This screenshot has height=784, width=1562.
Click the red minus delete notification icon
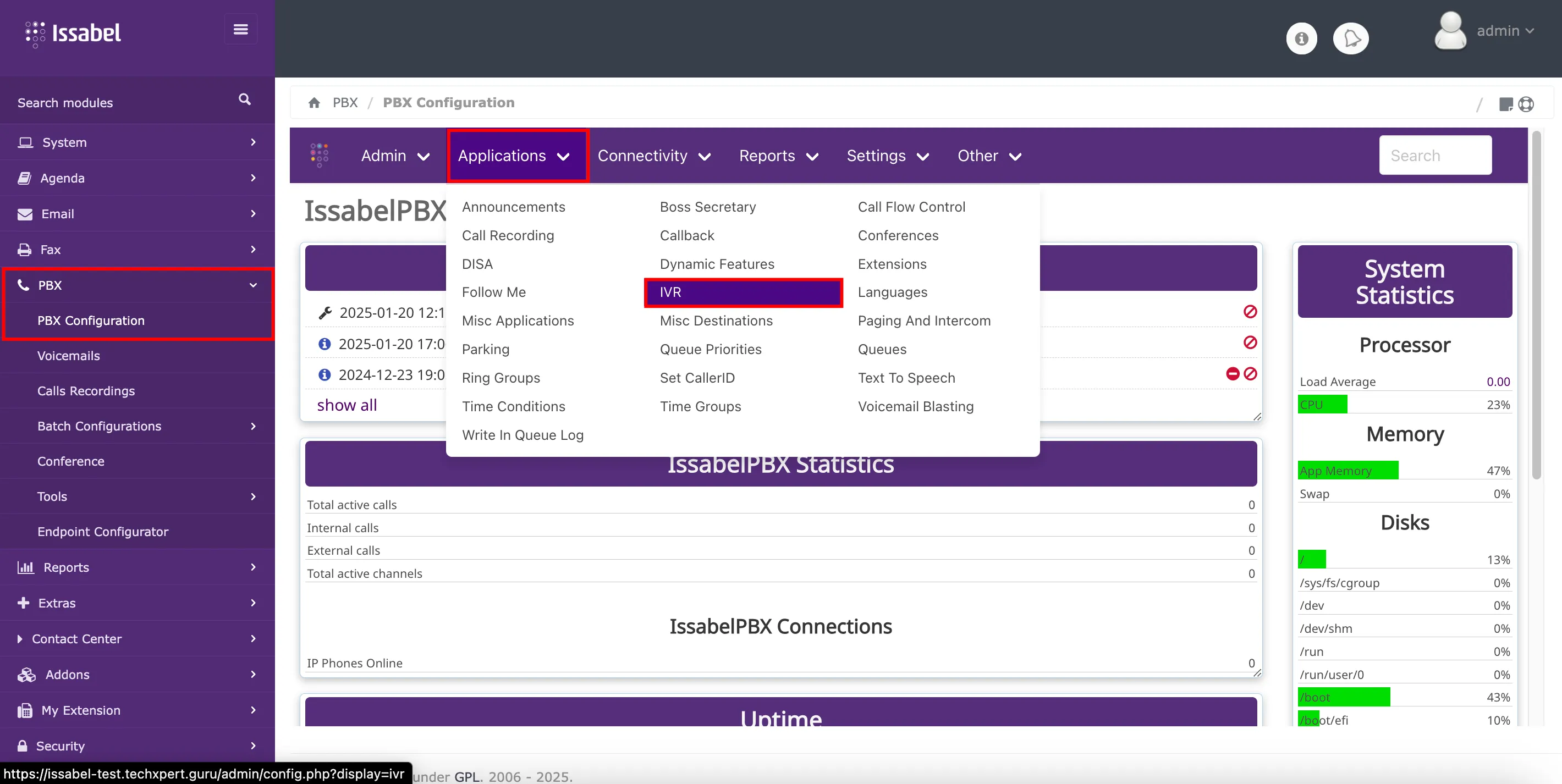pyautogui.click(x=1232, y=374)
